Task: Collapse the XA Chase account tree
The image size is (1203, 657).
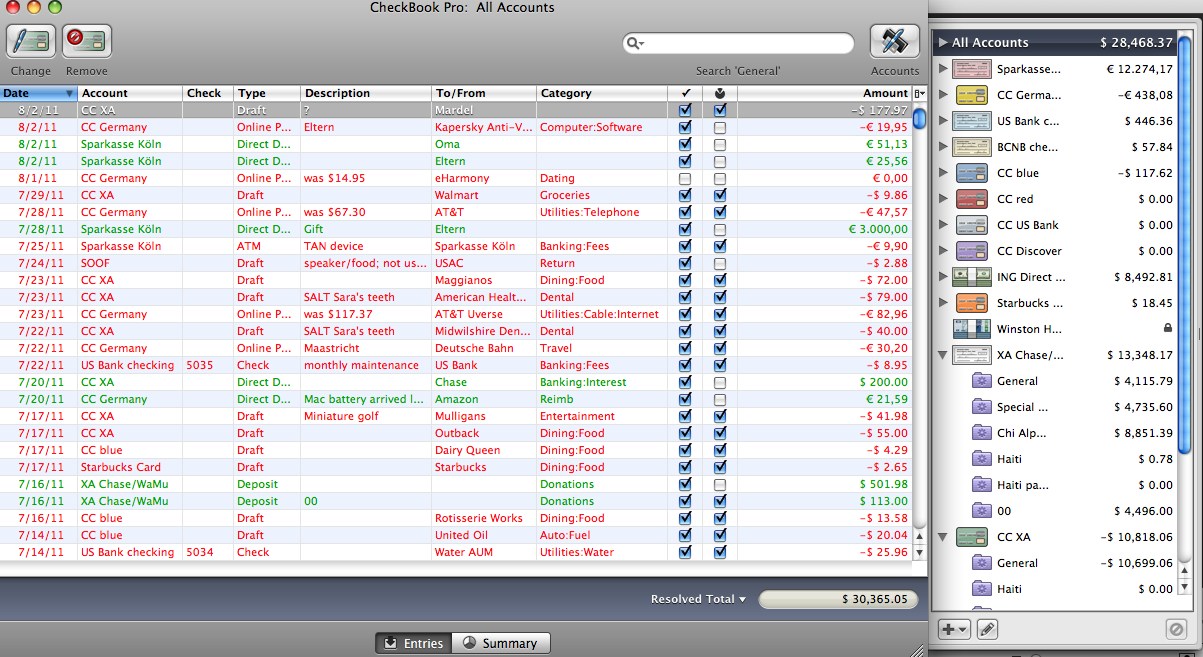Action: point(942,354)
